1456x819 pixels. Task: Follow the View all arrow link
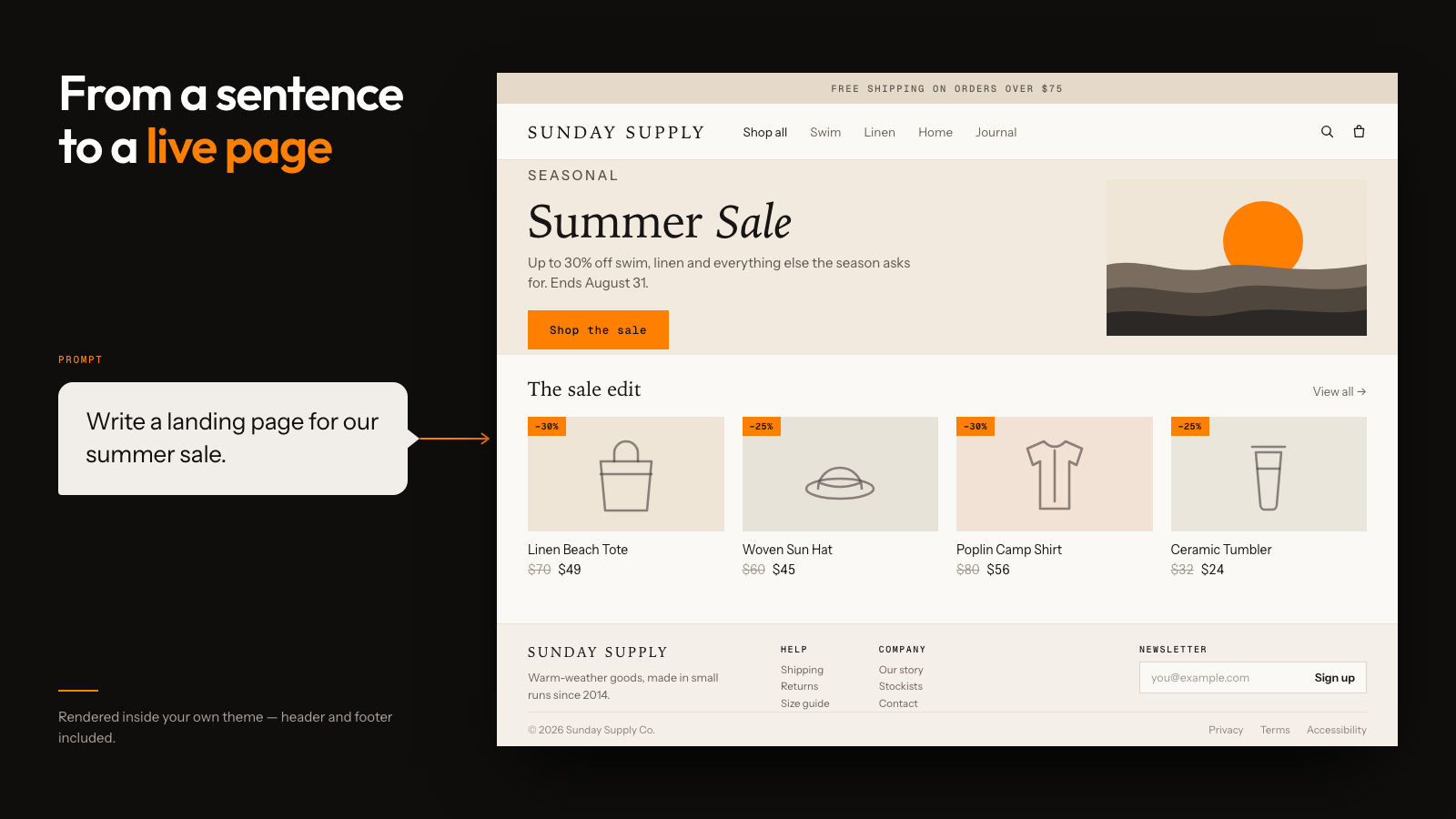(1340, 391)
